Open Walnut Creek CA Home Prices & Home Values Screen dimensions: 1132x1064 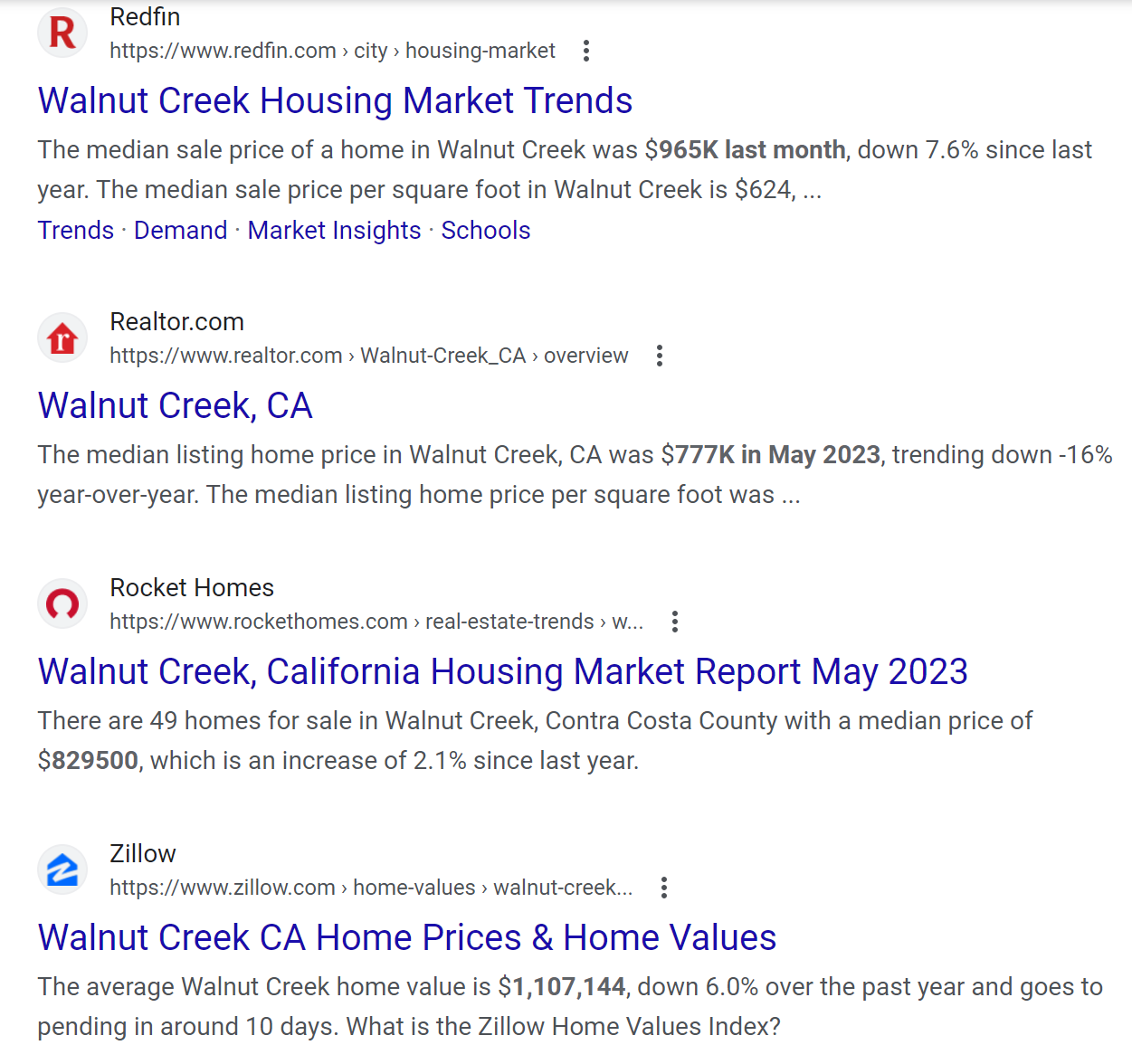(406, 937)
